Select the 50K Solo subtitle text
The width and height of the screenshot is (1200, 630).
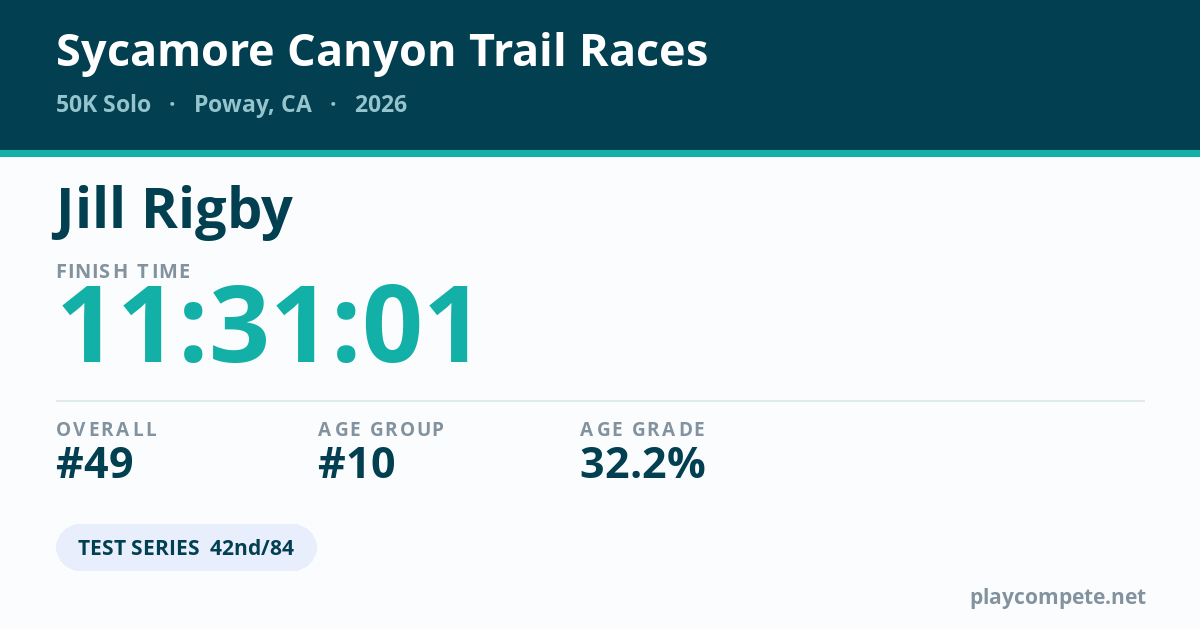tap(104, 104)
